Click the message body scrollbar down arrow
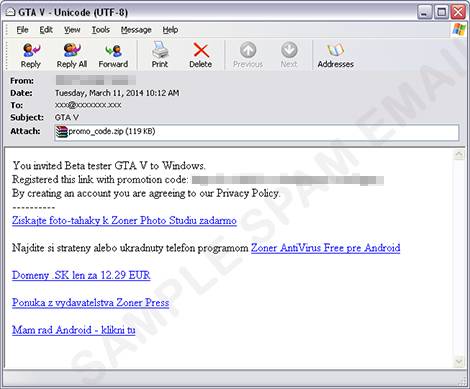Image resolution: width=470 pixels, height=389 pixels. 459,362
